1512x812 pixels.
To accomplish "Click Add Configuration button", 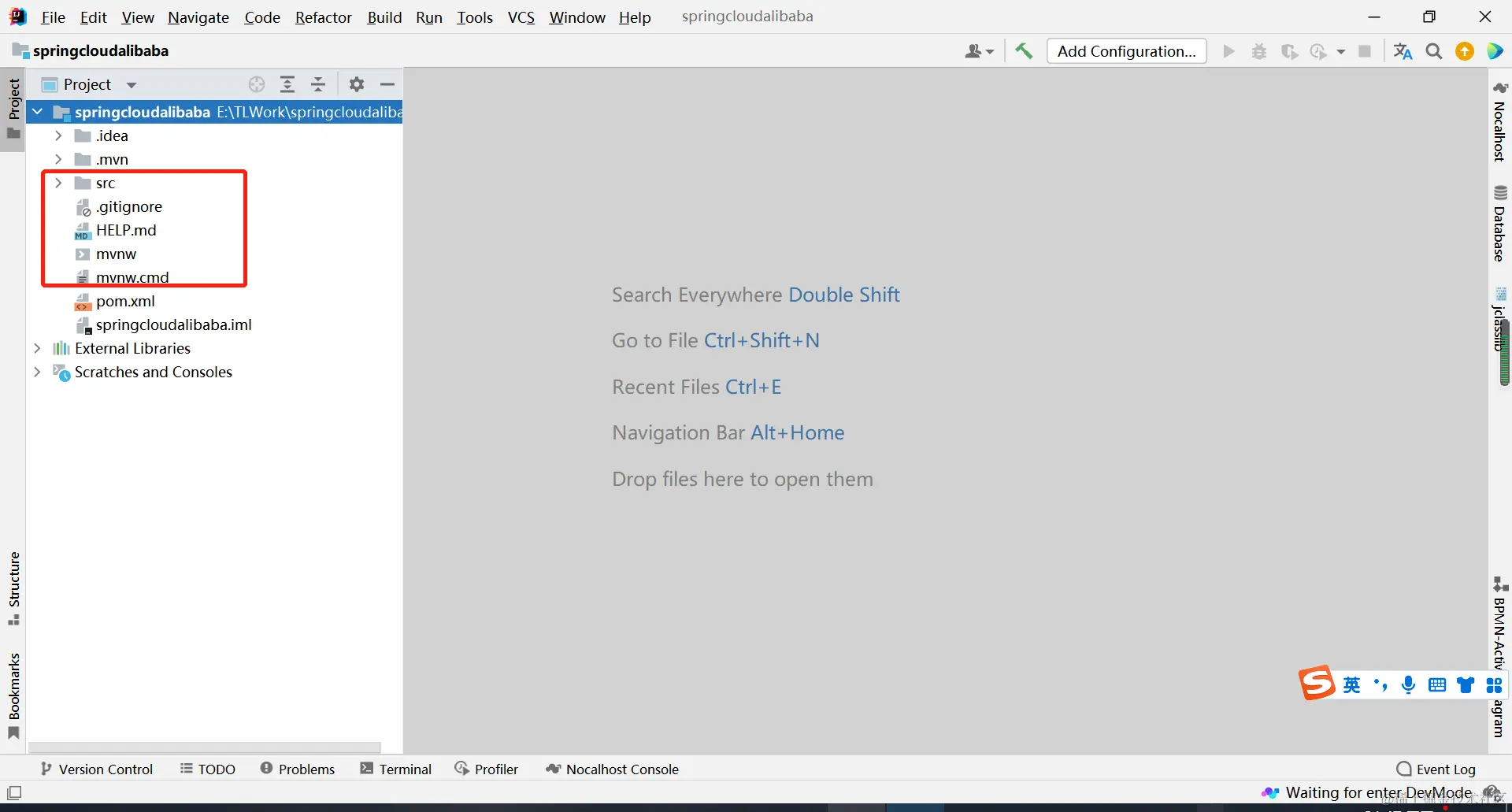I will [x=1126, y=51].
